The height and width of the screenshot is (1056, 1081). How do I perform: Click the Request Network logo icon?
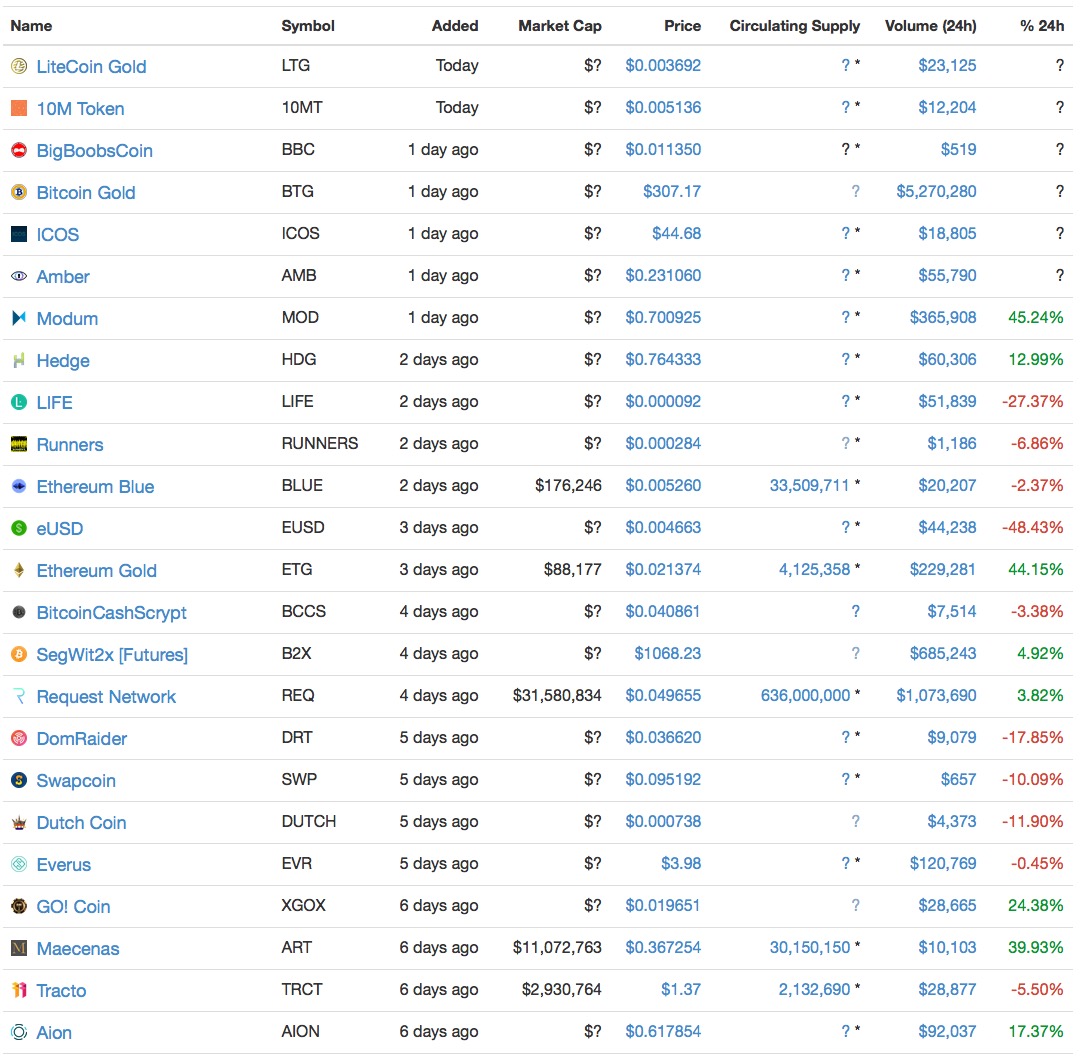19,697
